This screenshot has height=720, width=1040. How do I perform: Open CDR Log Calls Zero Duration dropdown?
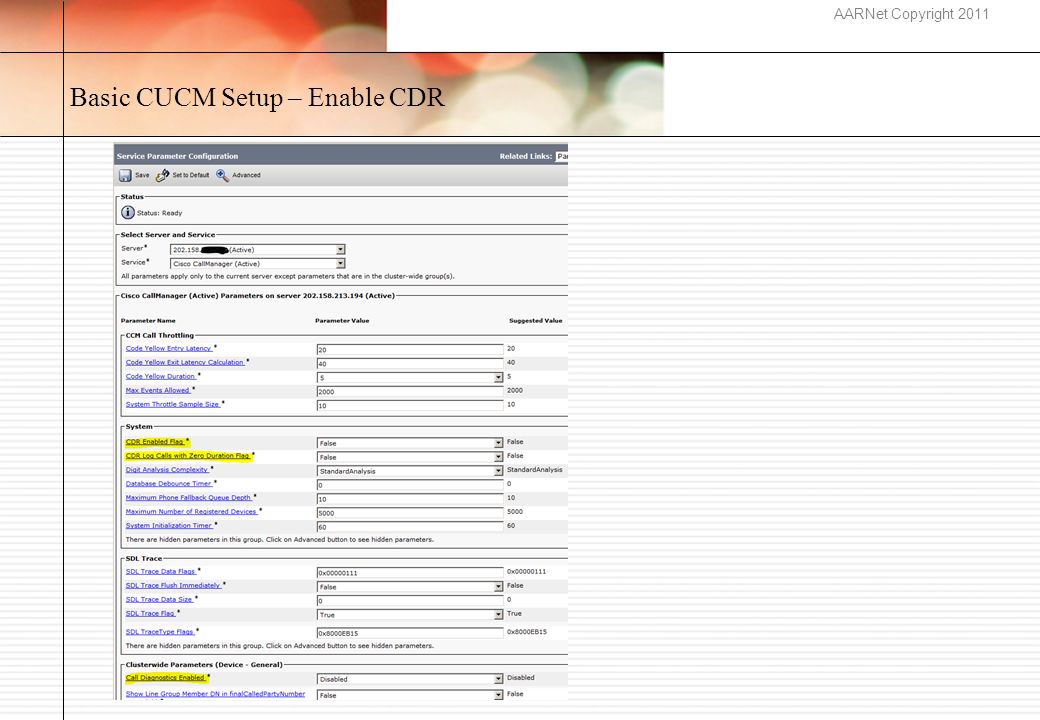point(410,457)
